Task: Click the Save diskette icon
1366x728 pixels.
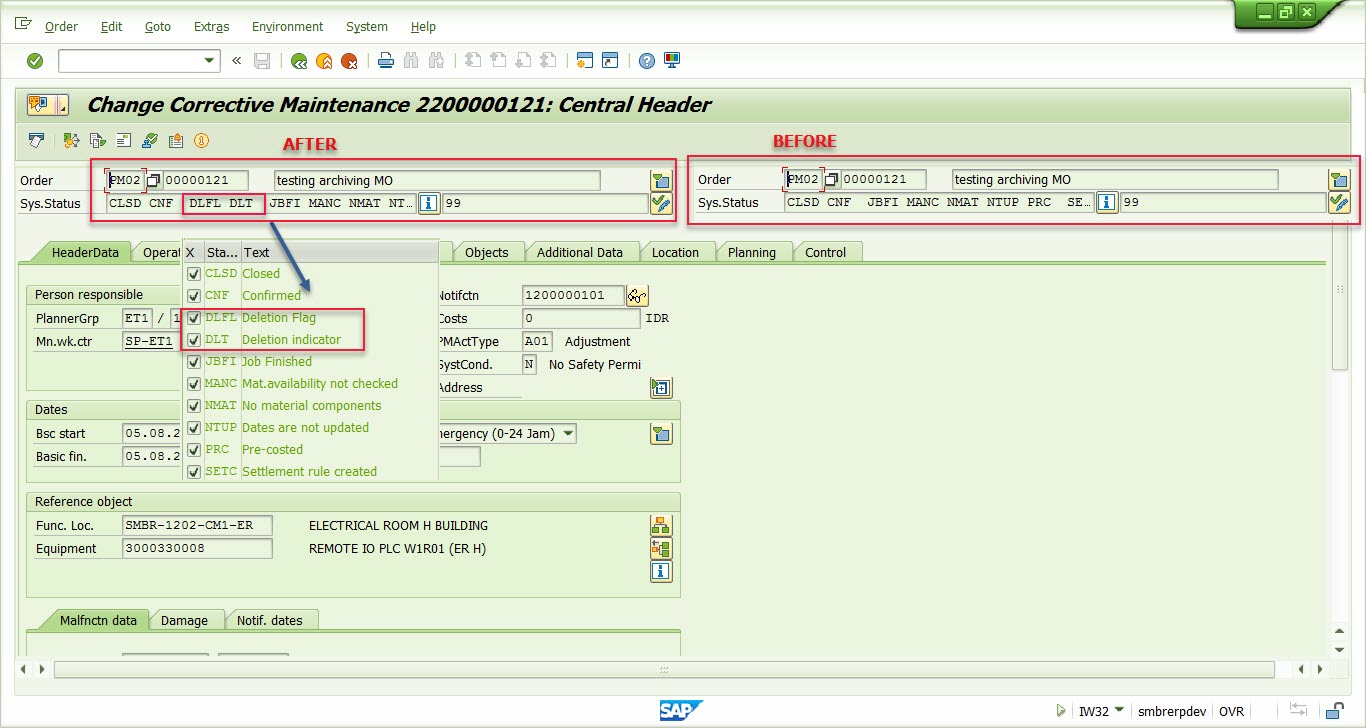Action: [262, 61]
